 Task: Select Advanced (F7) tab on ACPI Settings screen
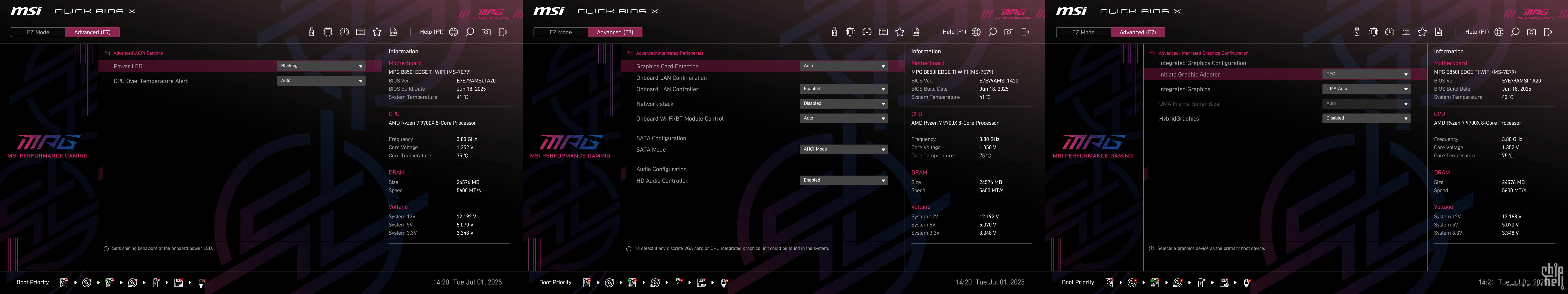point(93,32)
